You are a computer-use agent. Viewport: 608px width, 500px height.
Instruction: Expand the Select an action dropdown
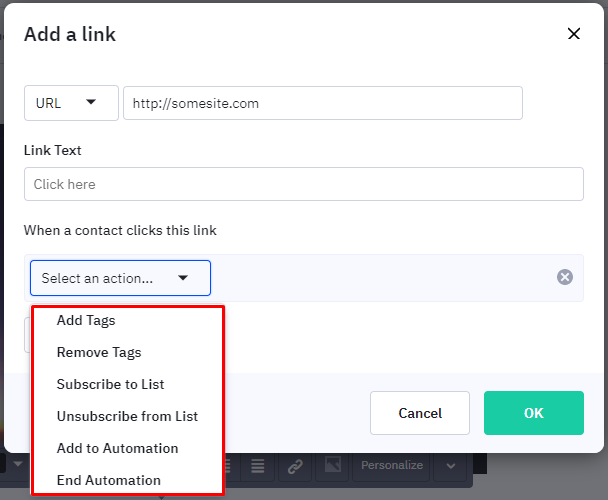[x=120, y=278]
